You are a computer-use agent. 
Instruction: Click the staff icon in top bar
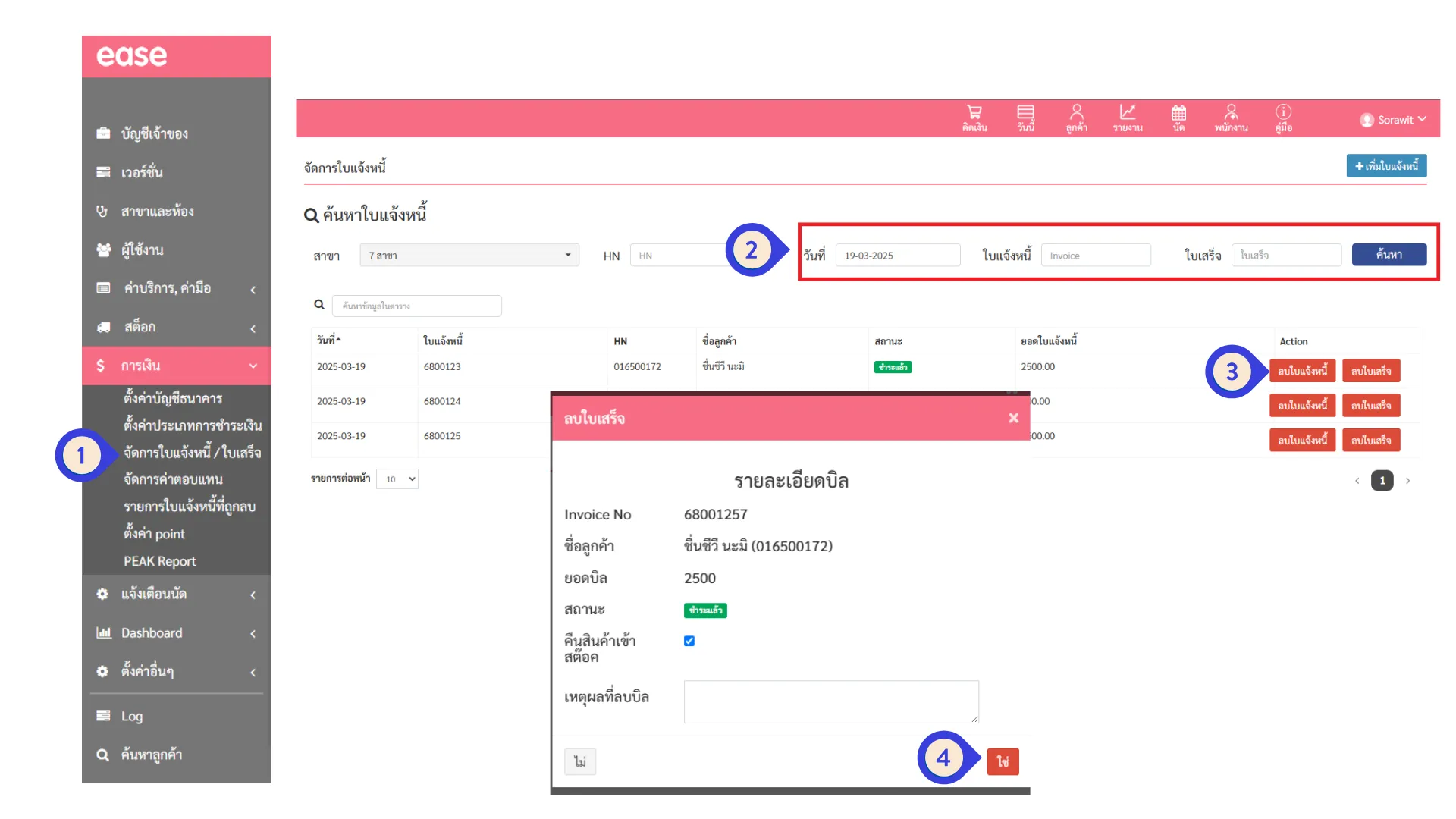pyautogui.click(x=1231, y=118)
